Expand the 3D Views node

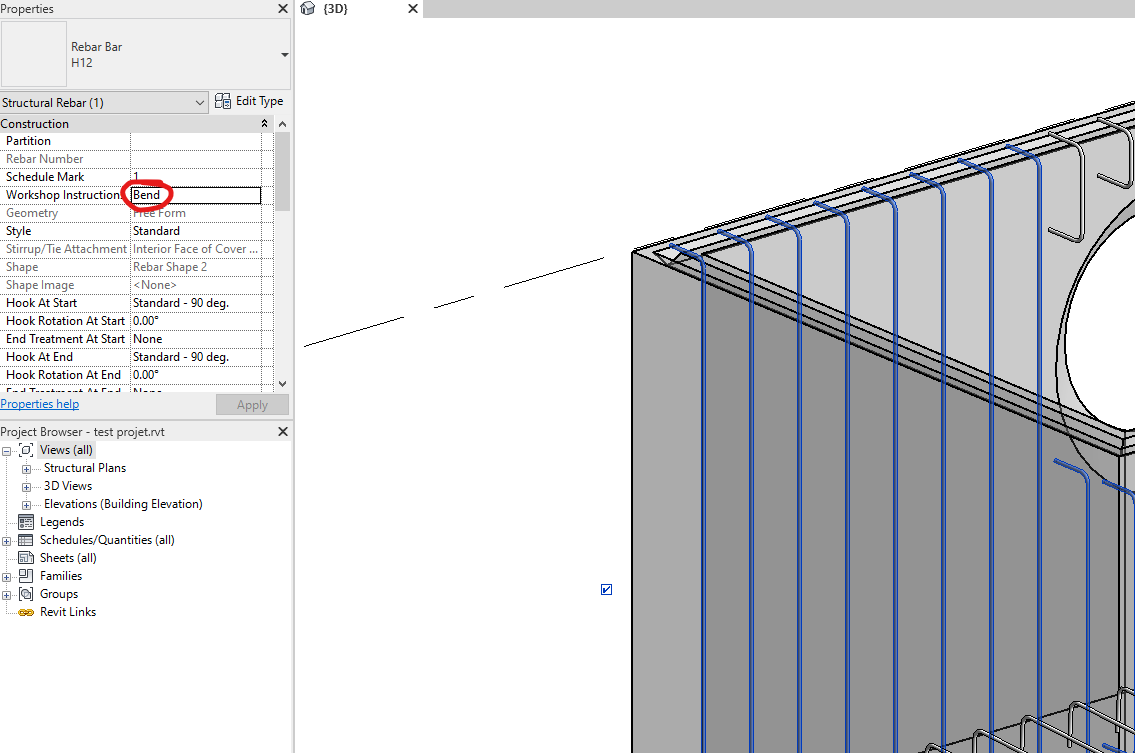27,487
